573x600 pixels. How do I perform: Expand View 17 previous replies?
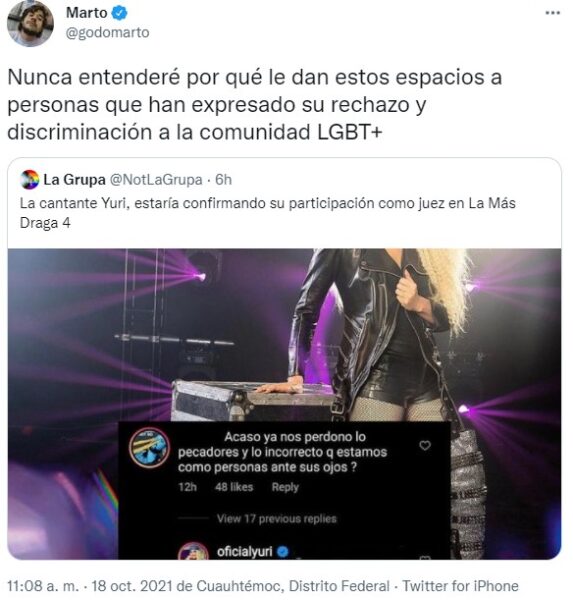[276, 518]
